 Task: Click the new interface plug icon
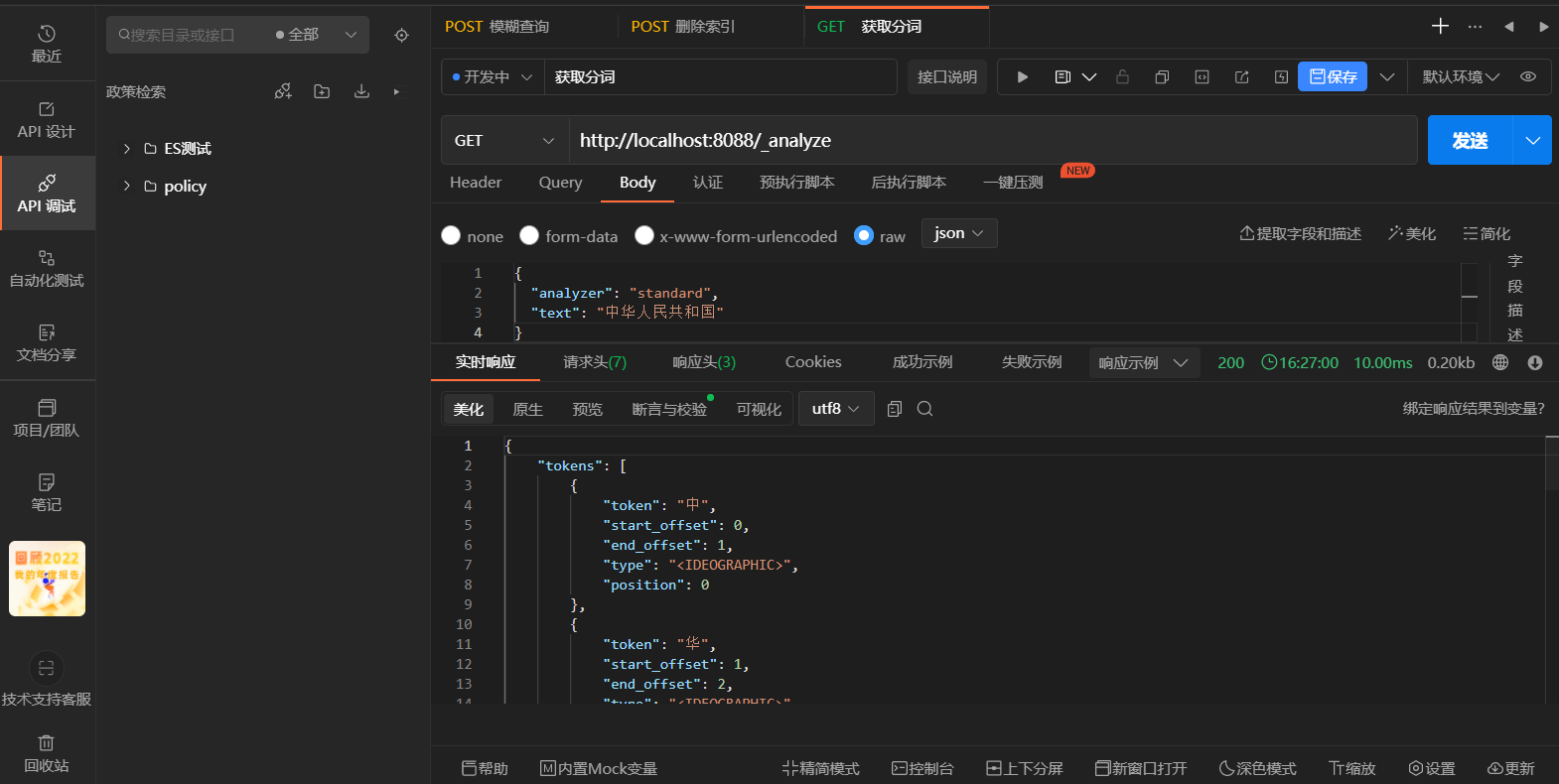[x=283, y=91]
